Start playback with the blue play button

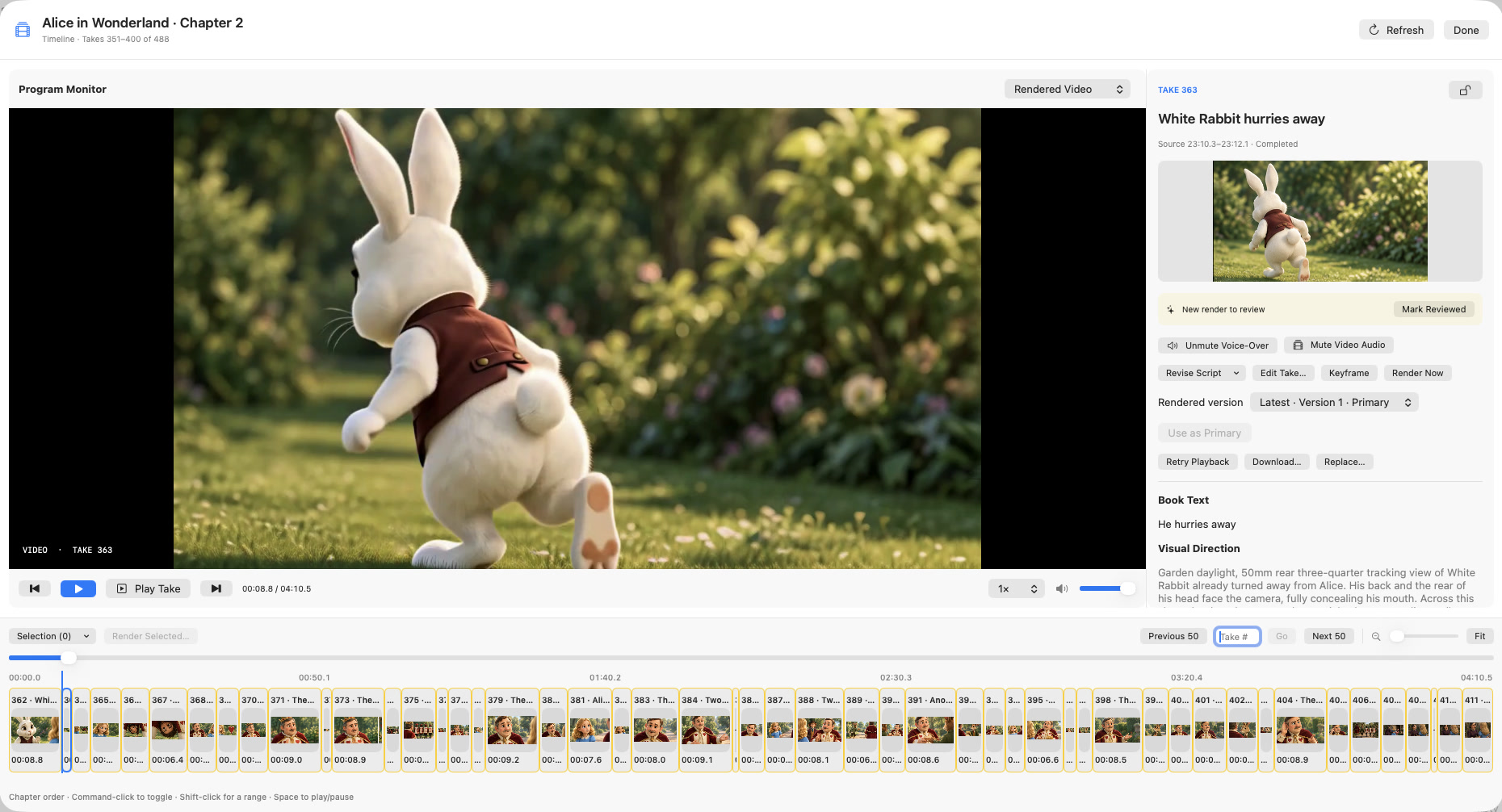click(x=78, y=589)
